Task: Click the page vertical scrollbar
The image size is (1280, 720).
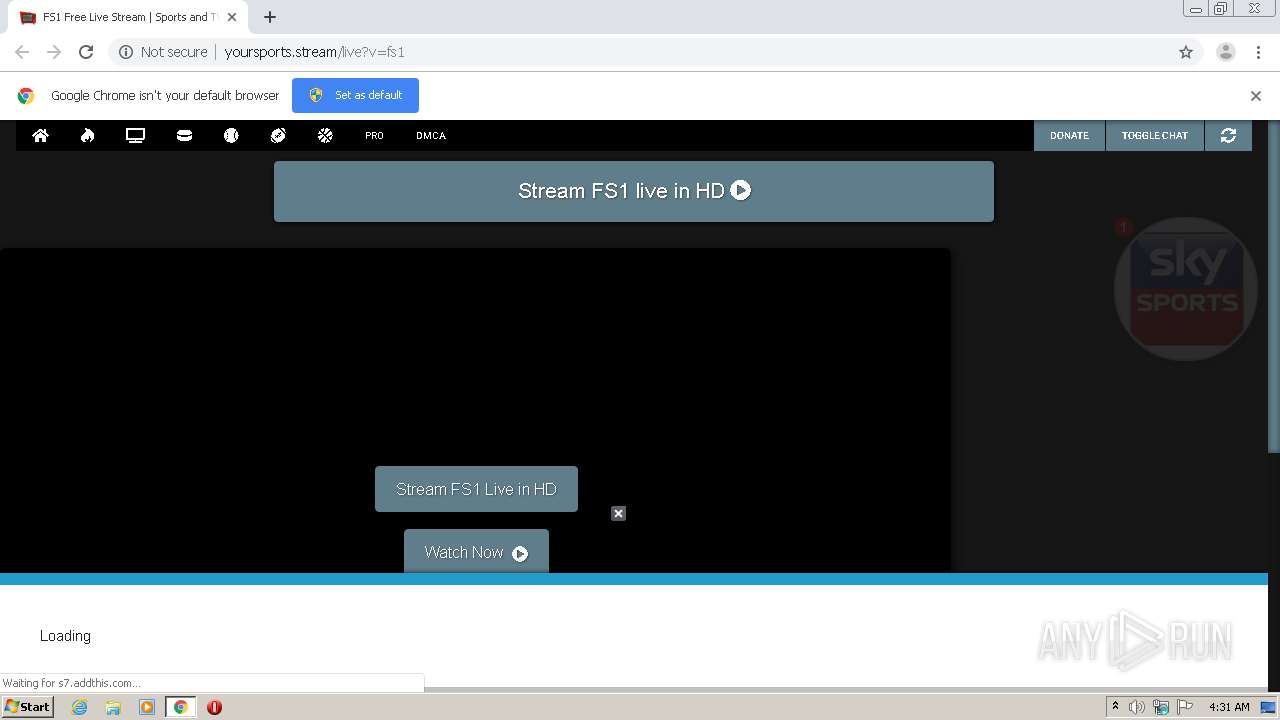Action: pyautogui.click(x=1274, y=285)
